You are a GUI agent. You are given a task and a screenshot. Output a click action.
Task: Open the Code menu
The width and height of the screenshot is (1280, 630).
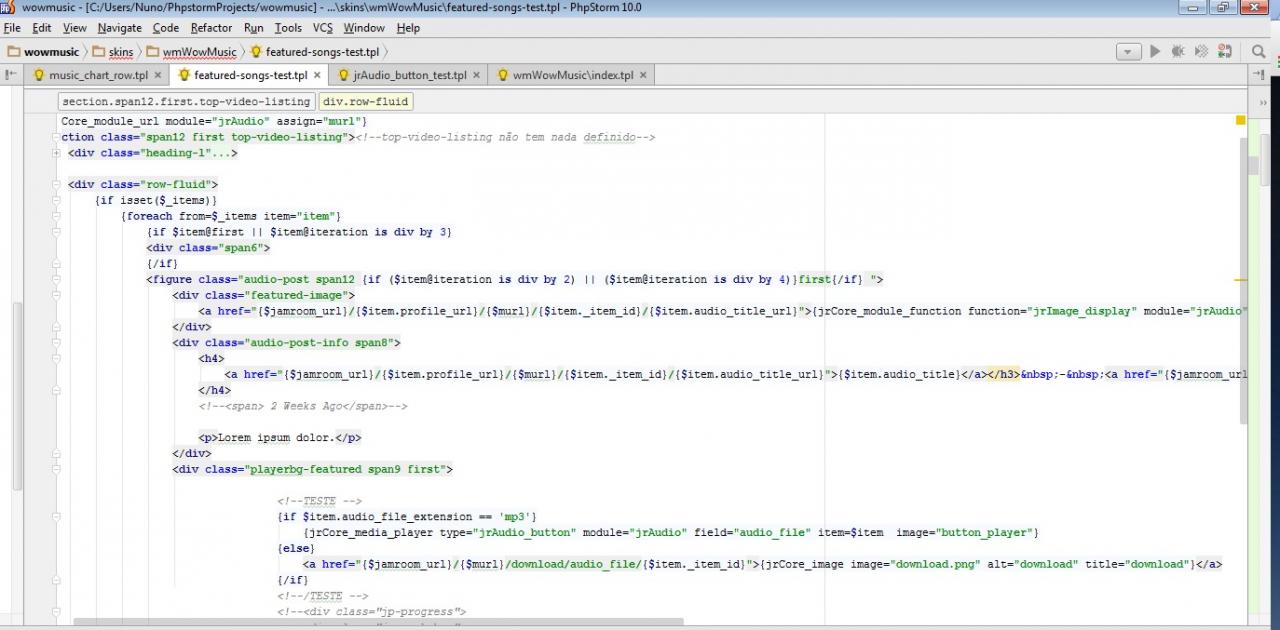(166, 28)
